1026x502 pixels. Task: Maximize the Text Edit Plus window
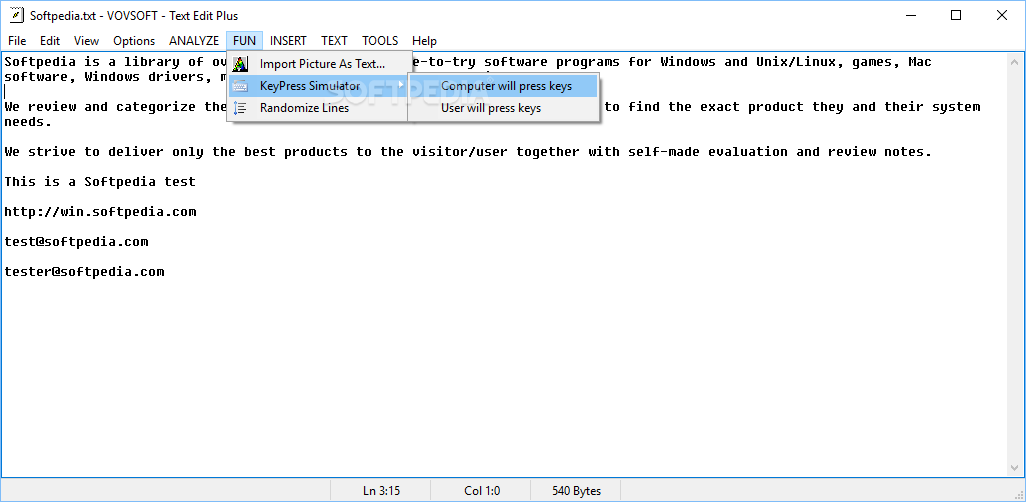(955, 16)
